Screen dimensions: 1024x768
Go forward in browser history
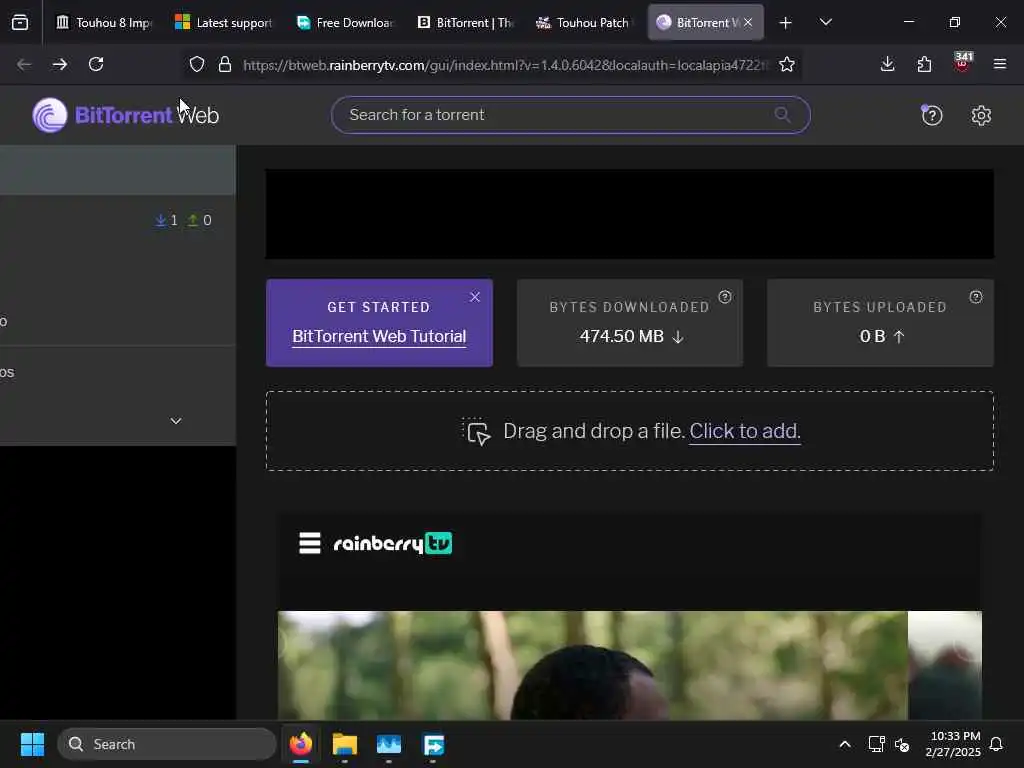coord(60,64)
